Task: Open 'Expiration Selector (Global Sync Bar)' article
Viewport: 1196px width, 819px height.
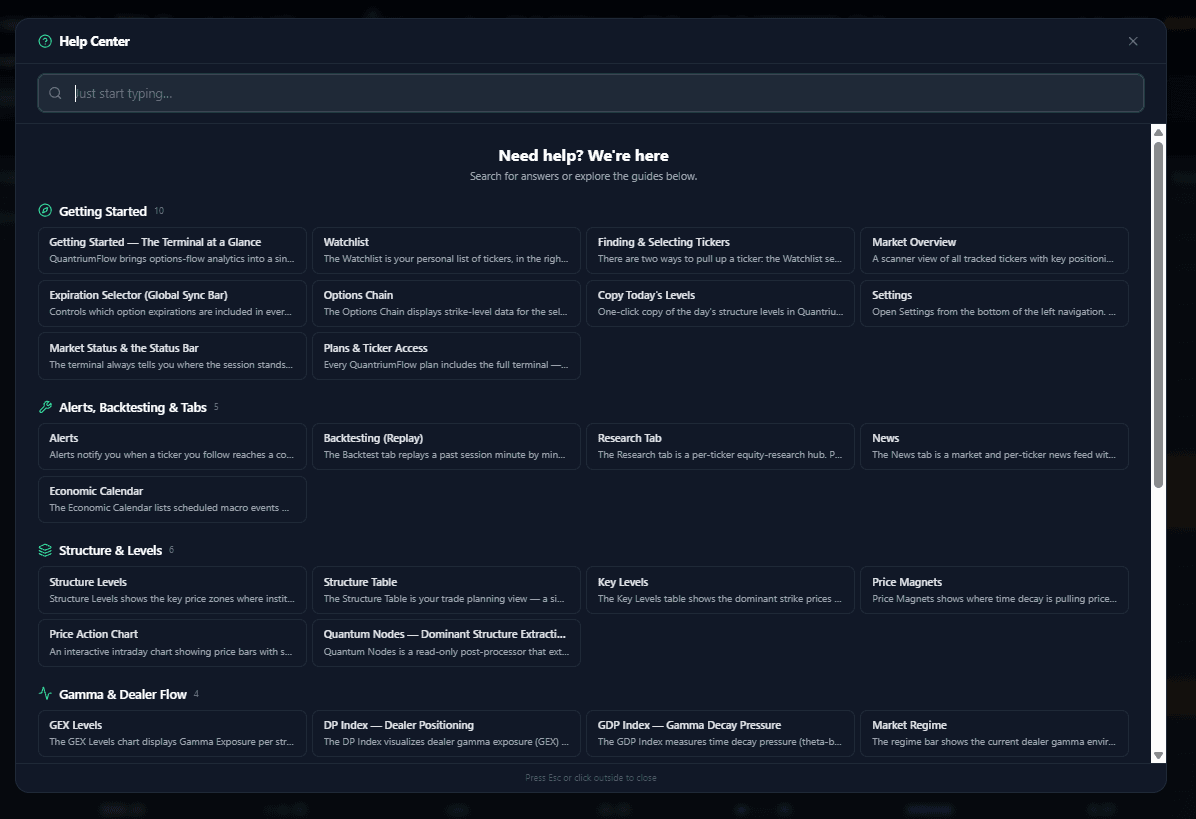Action: [x=172, y=304]
